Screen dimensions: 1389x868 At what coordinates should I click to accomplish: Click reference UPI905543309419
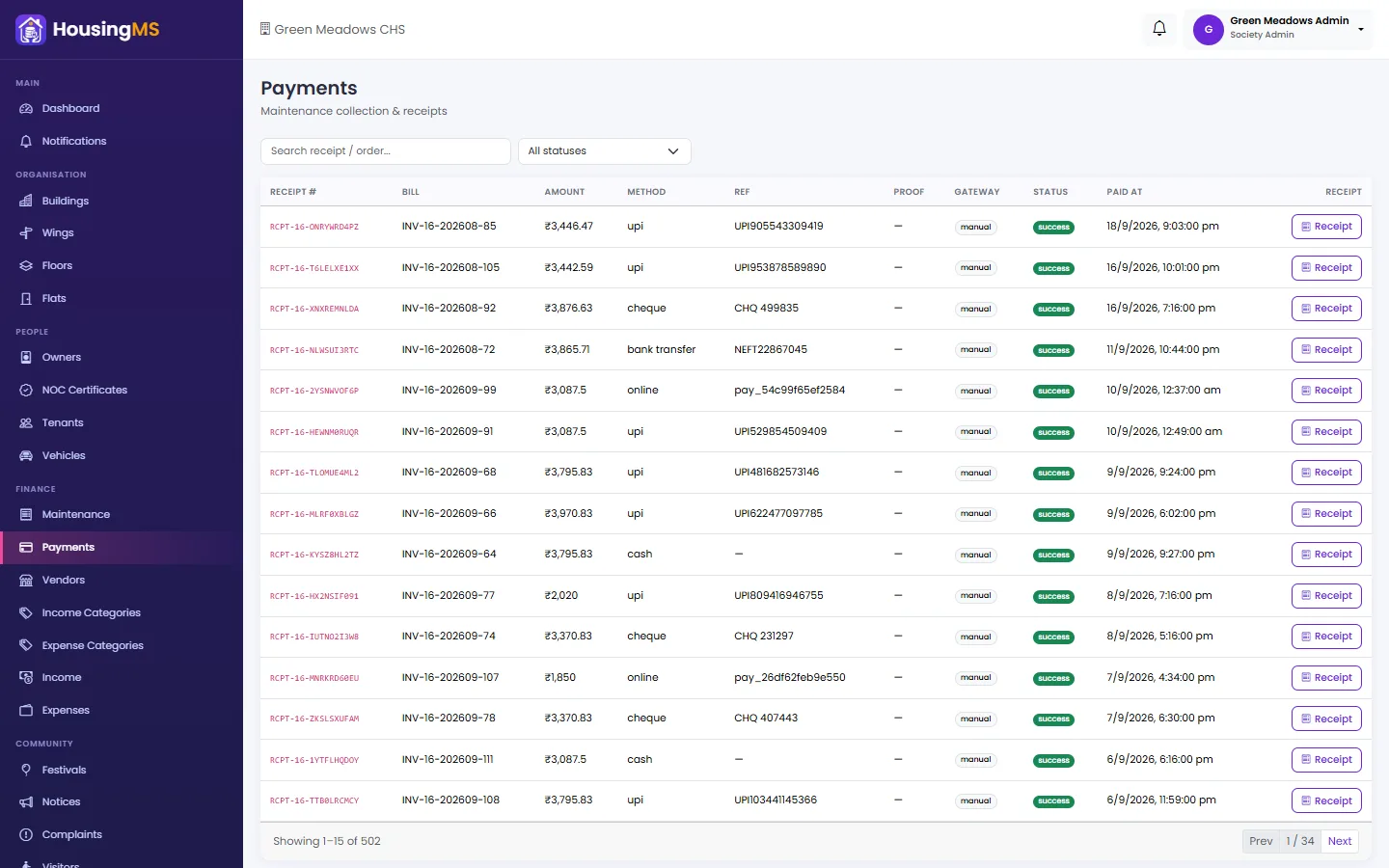[778, 227]
